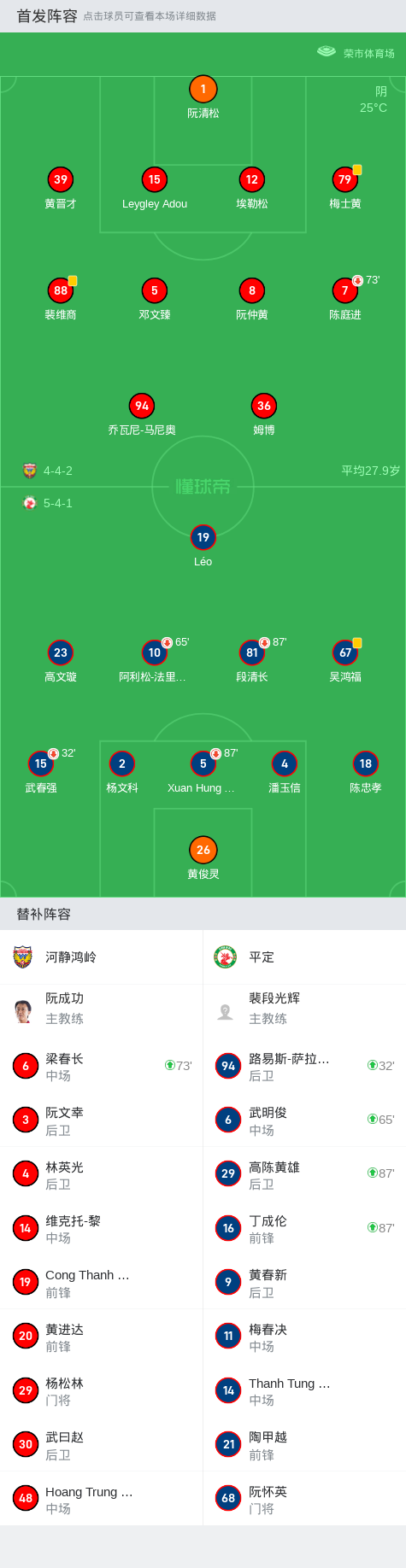View head coach 阮成功 profile photo
This screenshot has height=1568, width=406.
tap(24, 1010)
